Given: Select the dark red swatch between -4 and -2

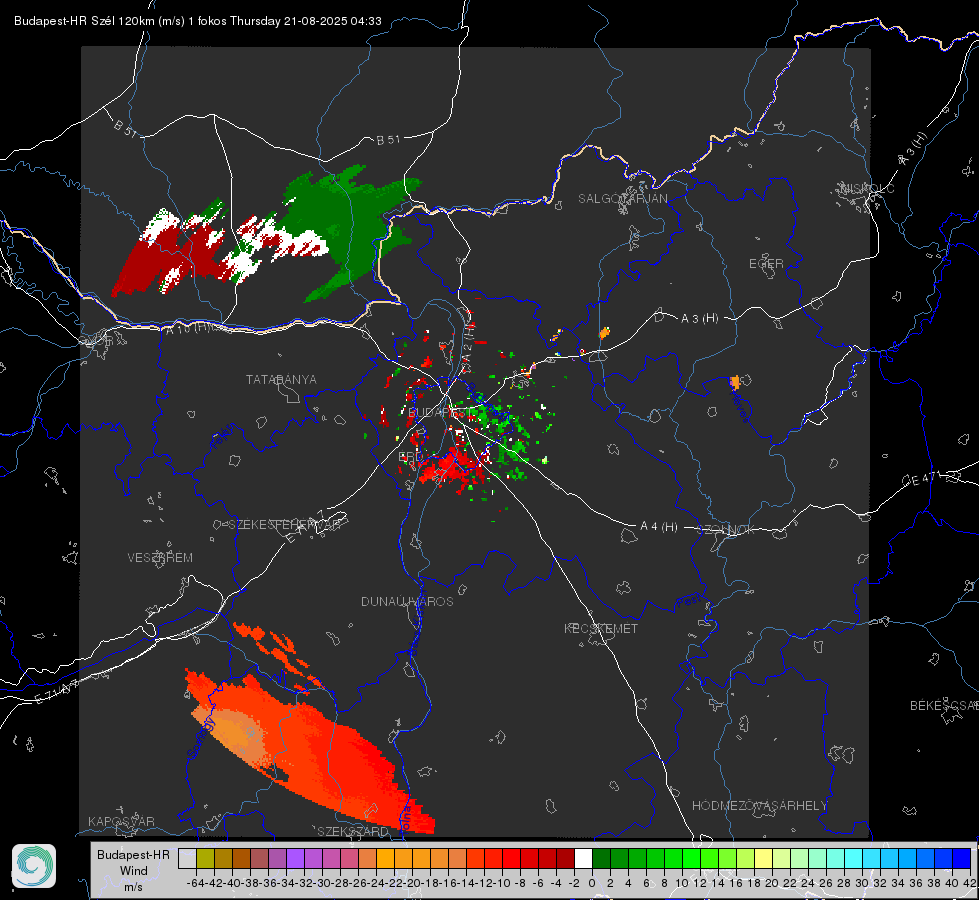Looking at the screenshot, I should [566, 859].
